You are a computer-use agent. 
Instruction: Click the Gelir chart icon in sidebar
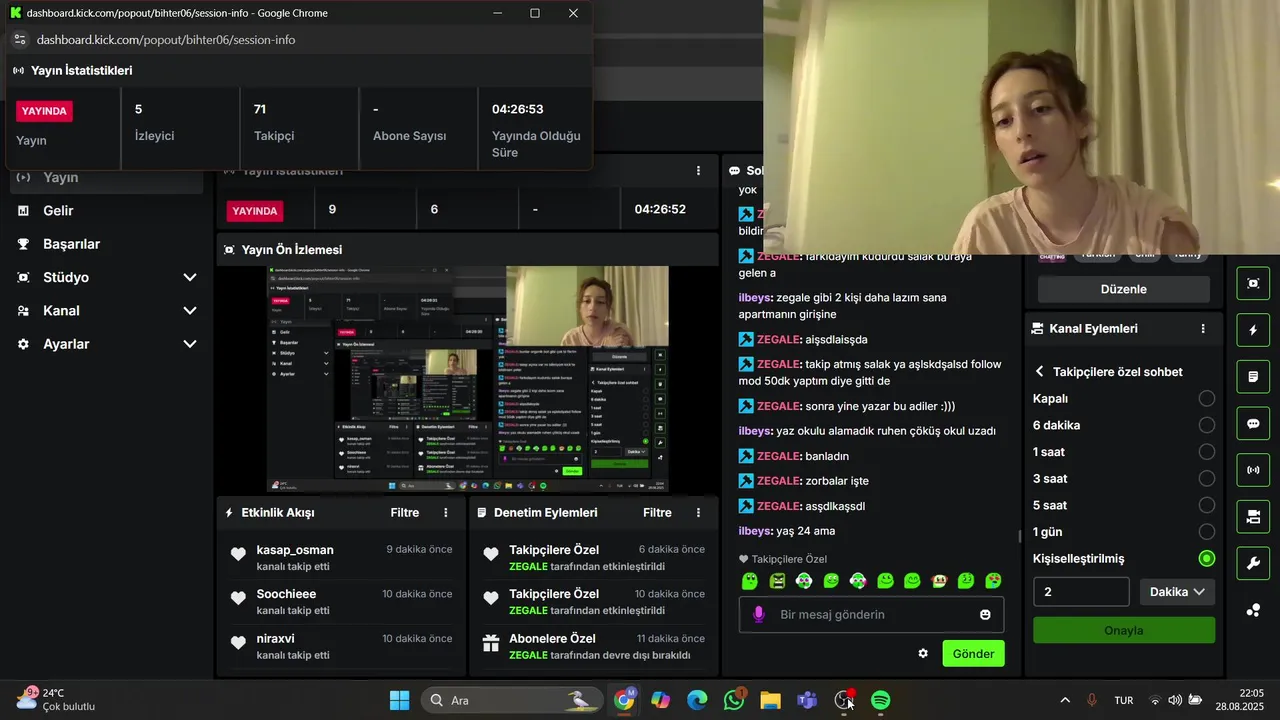pos(23,211)
